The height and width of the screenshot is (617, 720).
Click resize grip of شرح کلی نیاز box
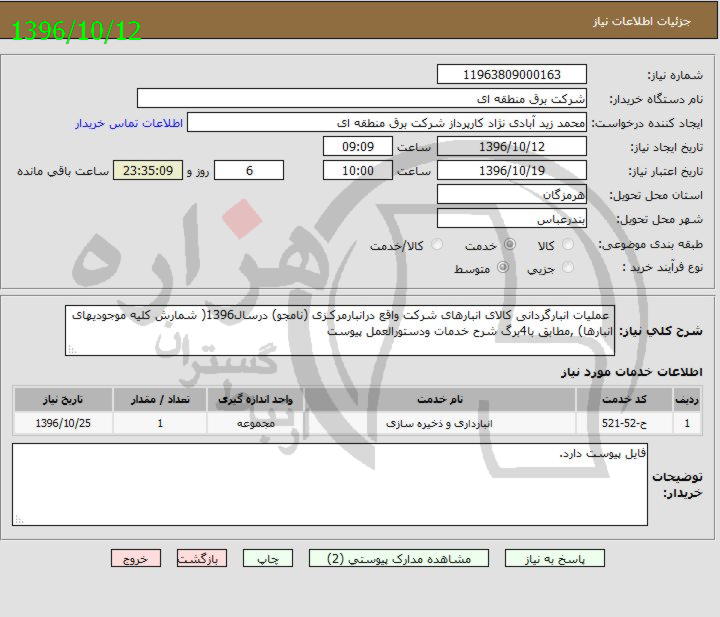[x=71, y=350]
